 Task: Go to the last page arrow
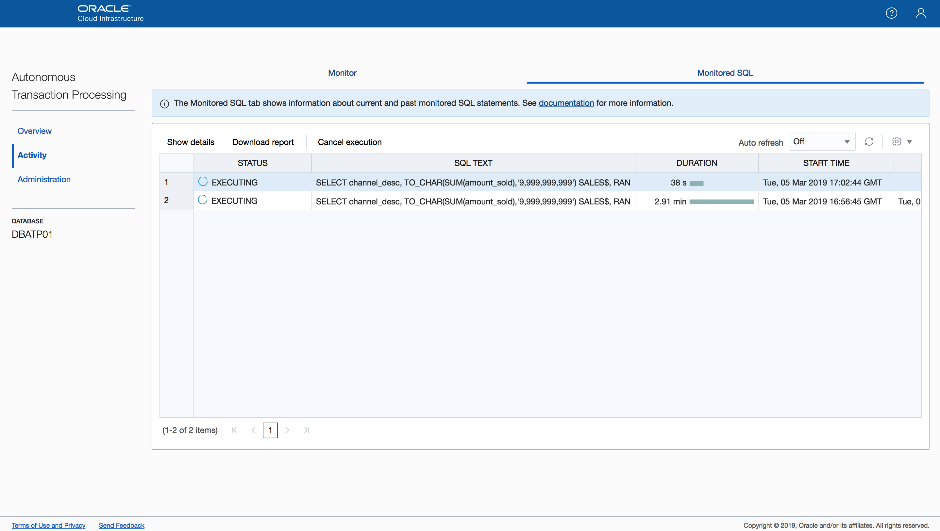click(x=306, y=430)
